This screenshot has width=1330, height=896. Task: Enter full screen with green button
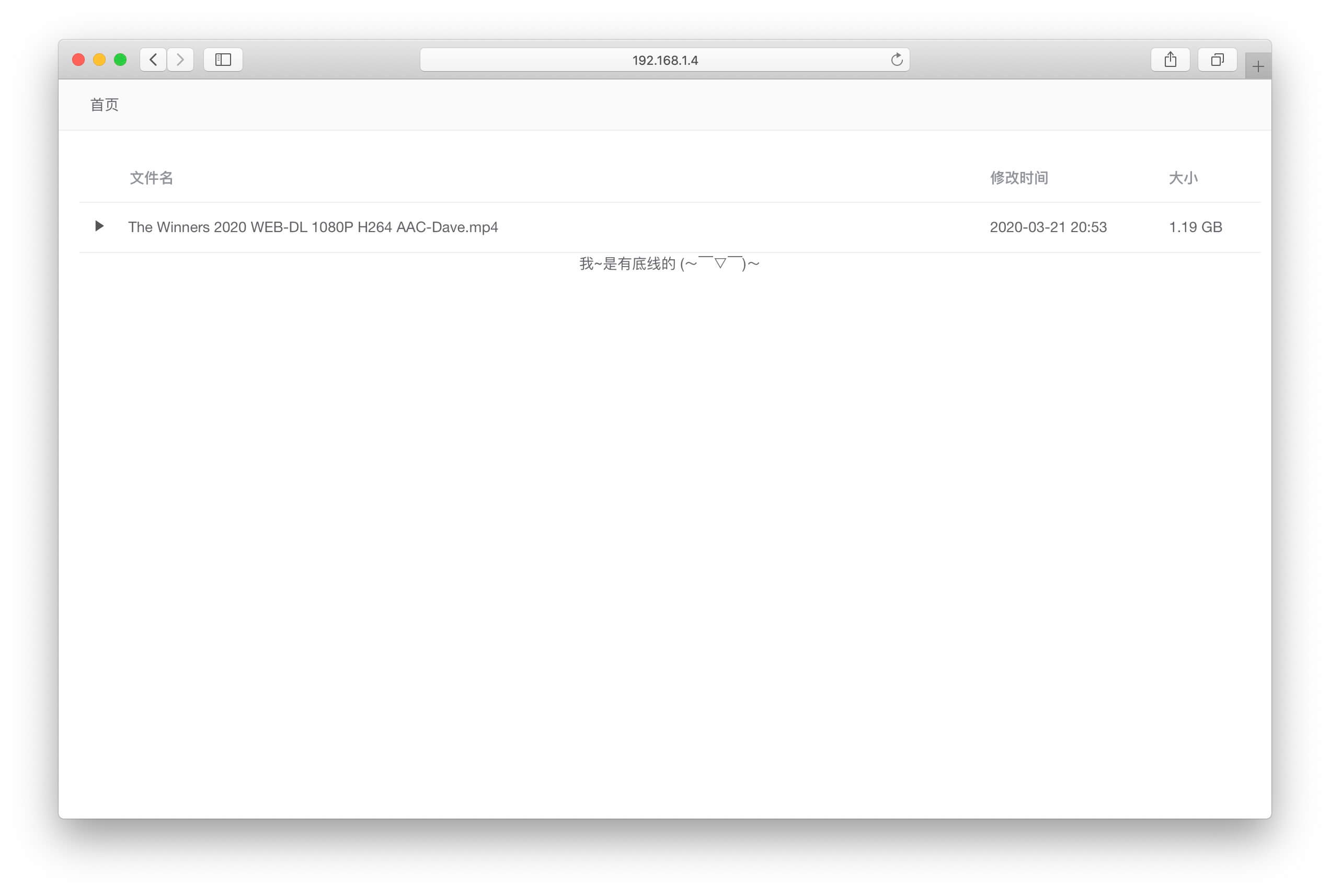120,60
